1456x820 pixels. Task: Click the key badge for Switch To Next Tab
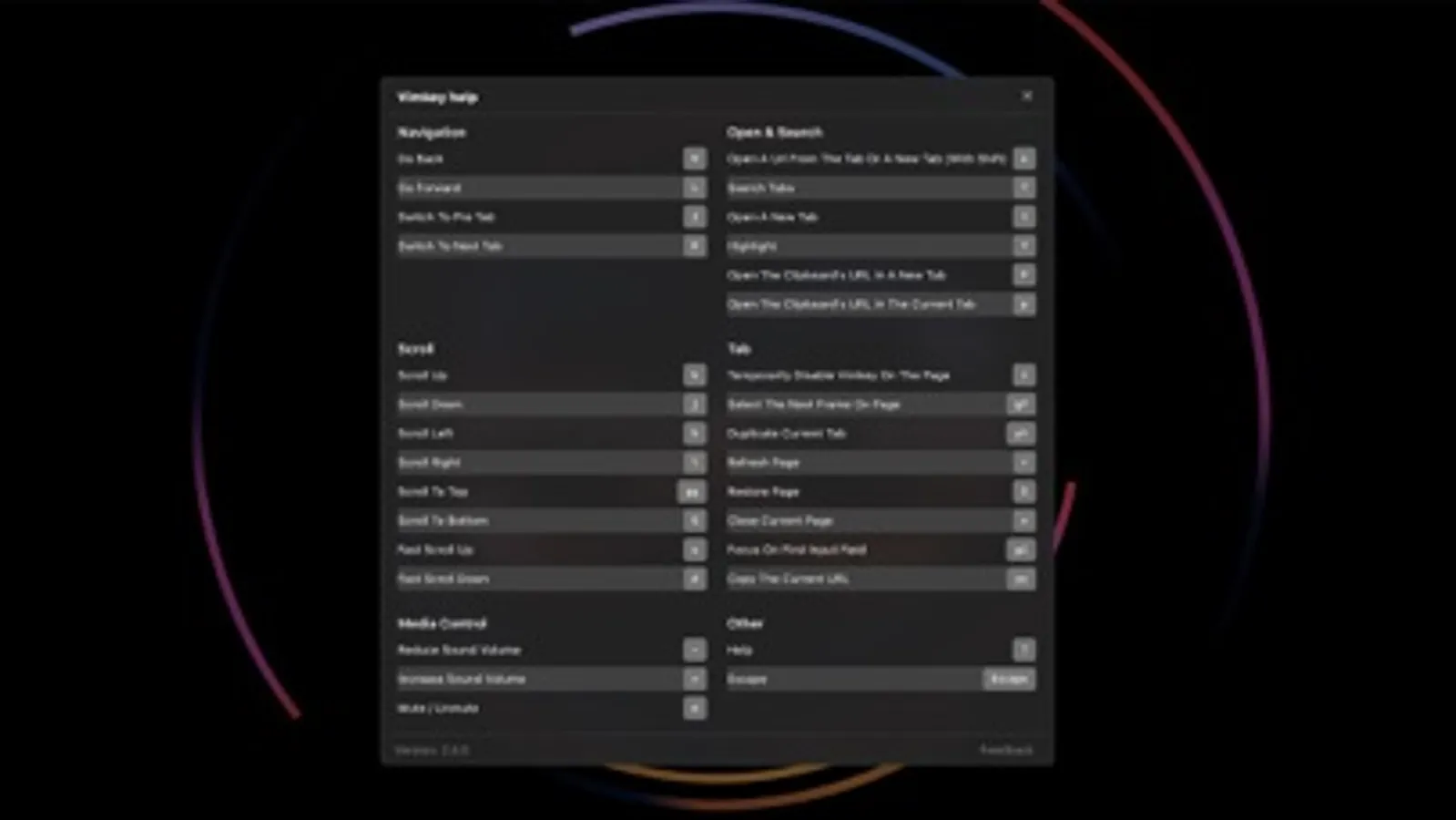coord(695,246)
